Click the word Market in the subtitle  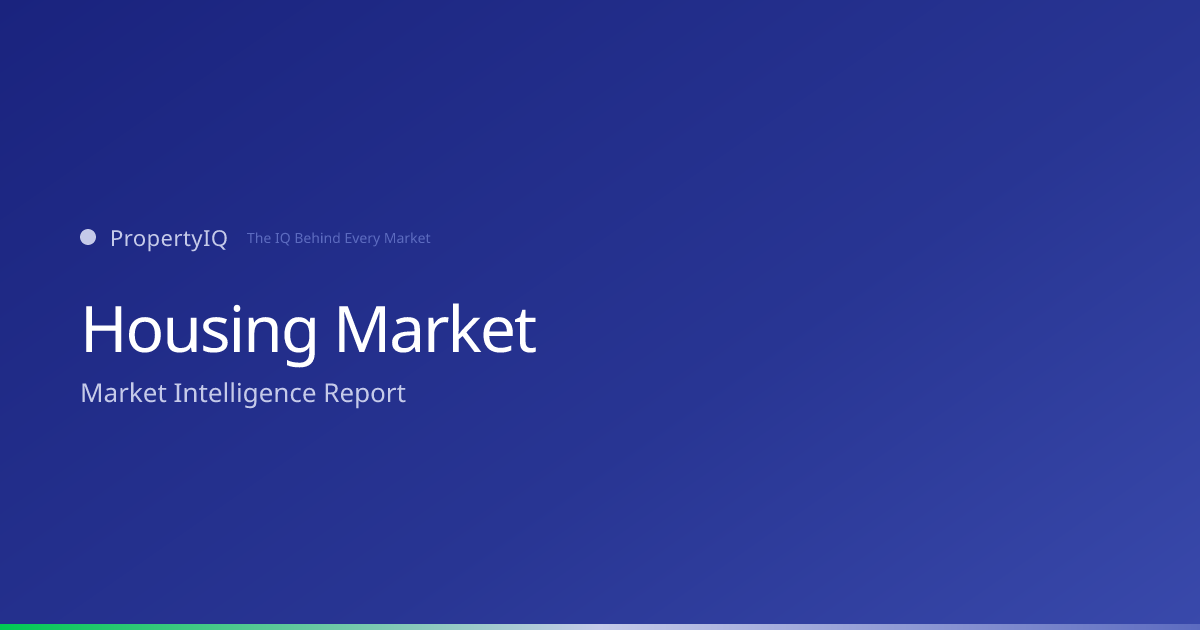[x=123, y=393]
